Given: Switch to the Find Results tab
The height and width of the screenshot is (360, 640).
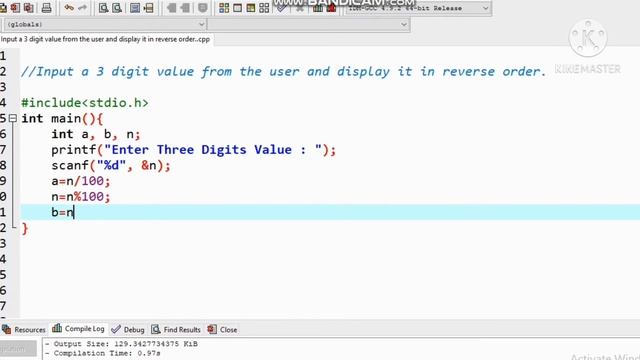Looking at the screenshot, I should 176,329.
